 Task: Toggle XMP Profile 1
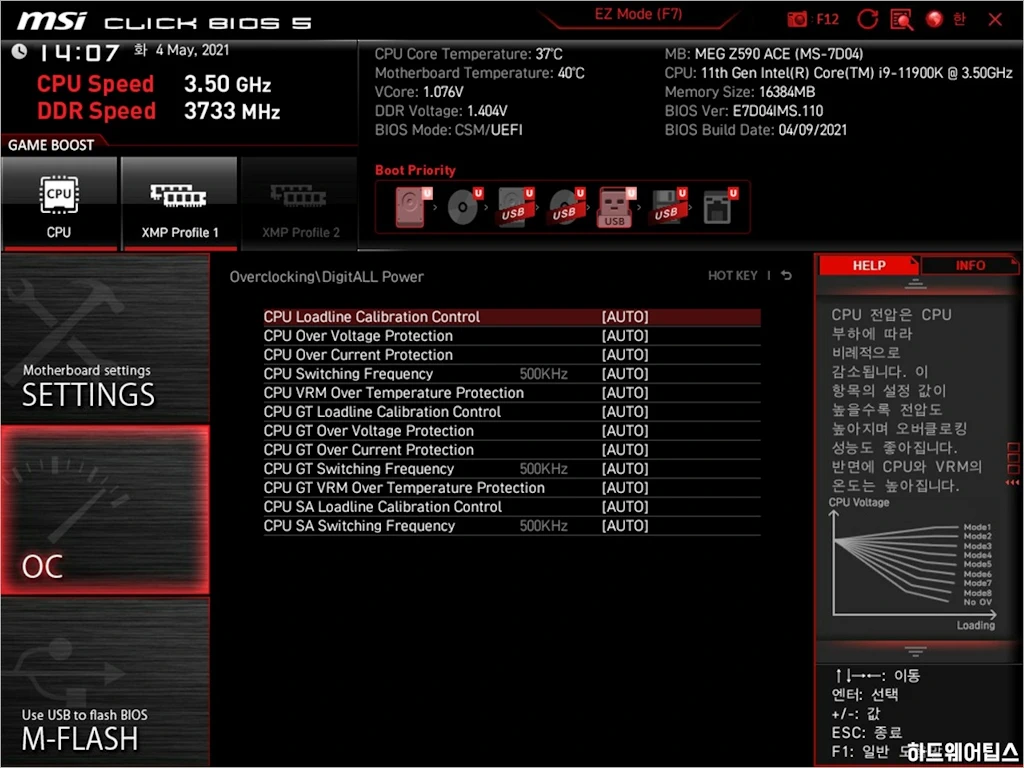pyautogui.click(x=180, y=203)
